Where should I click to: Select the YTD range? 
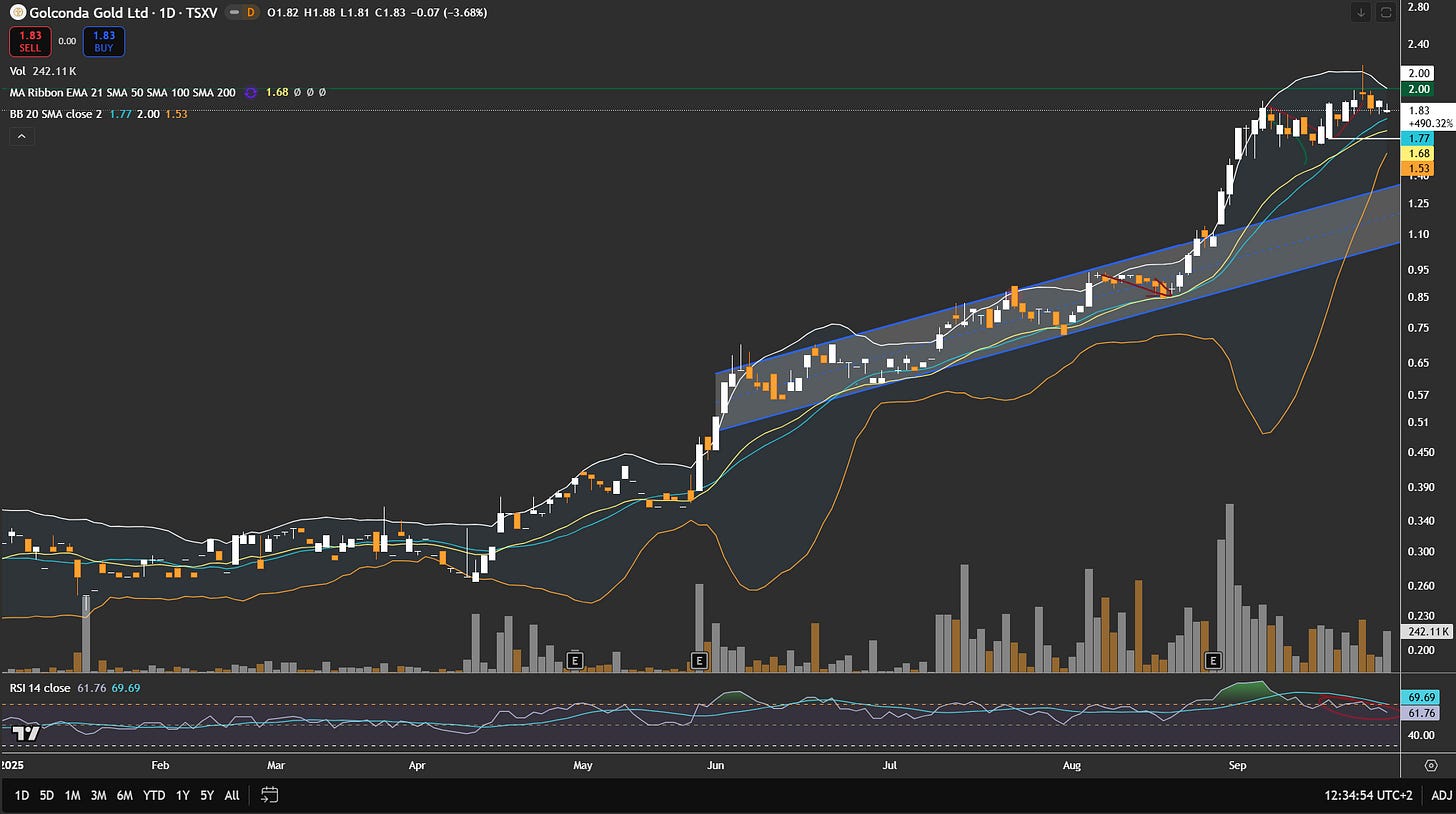pyautogui.click(x=154, y=796)
